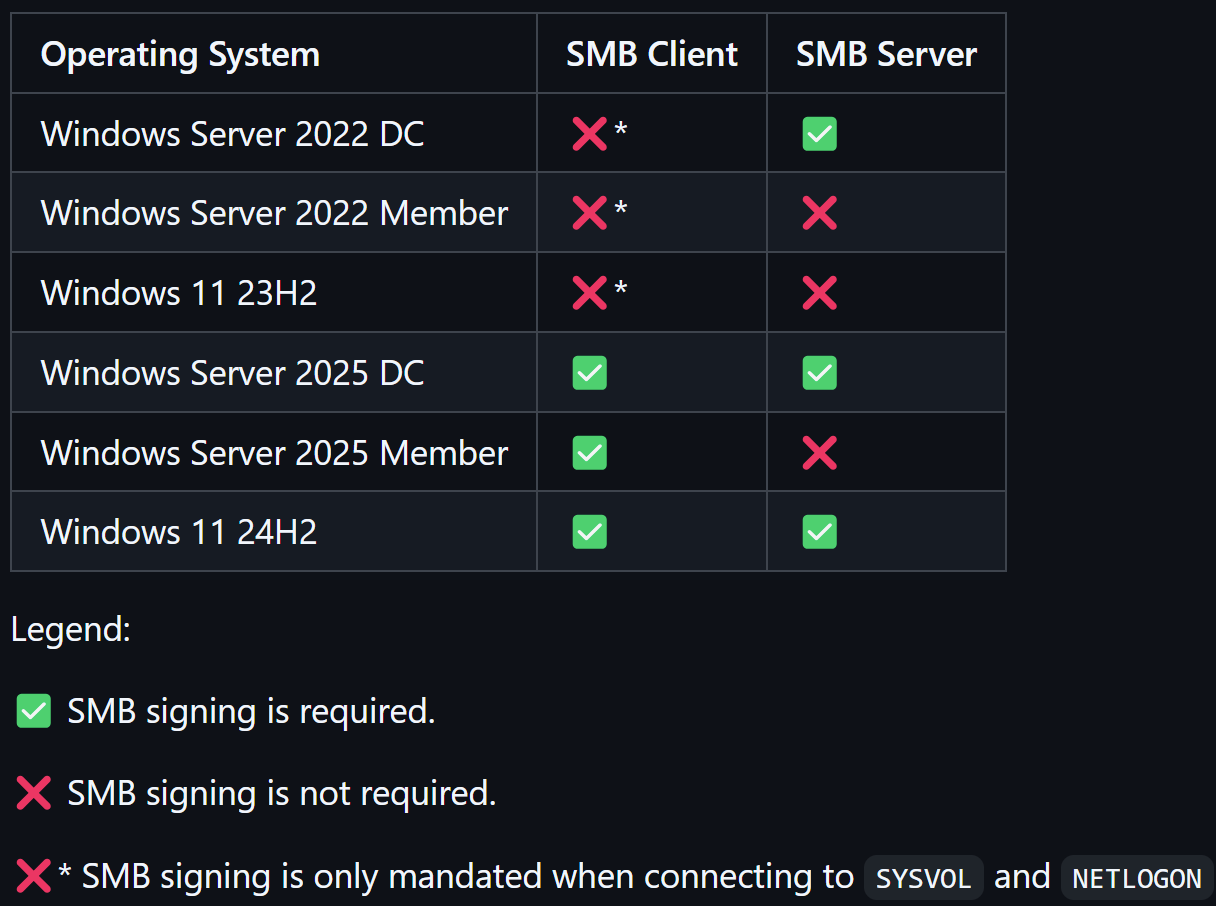The width and height of the screenshot is (1216, 906).
Task: Click red cross for Server 2025 Member SMB Server
Action: [819, 452]
